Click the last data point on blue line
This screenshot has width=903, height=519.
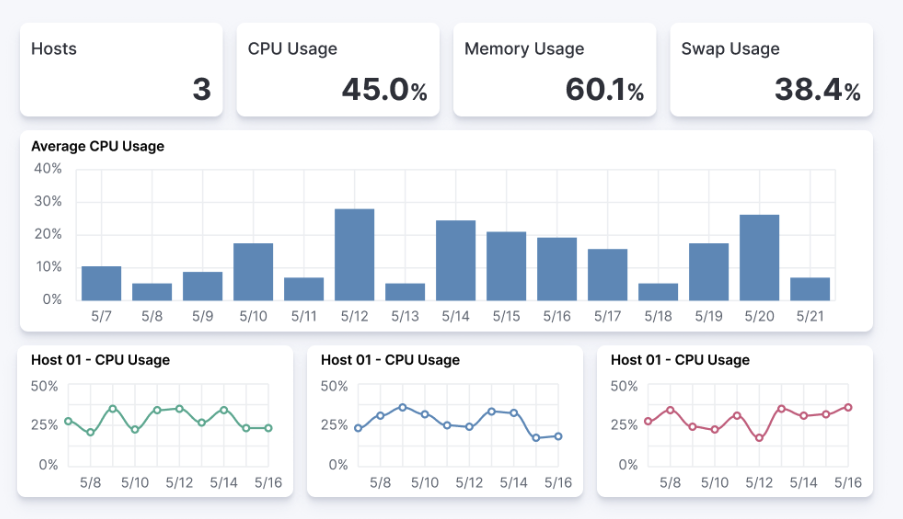point(558,436)
